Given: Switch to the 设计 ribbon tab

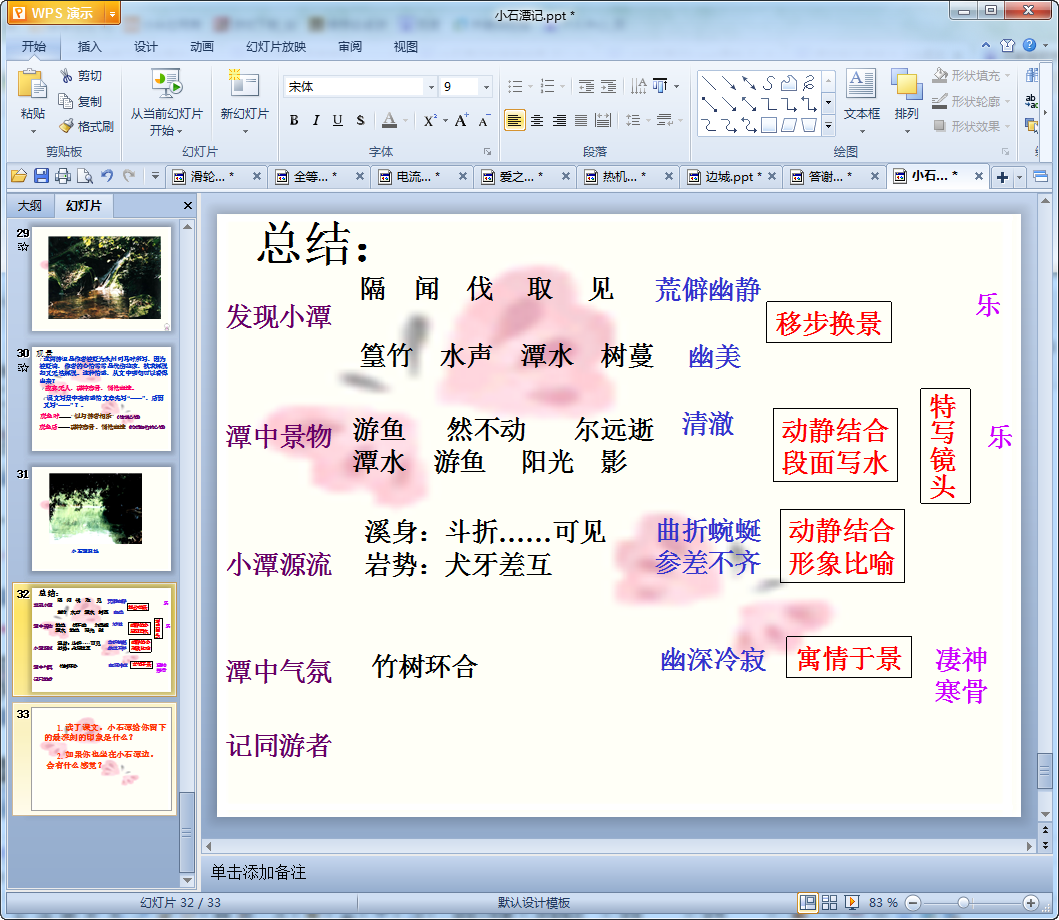Looking at the screenshot, I should pyautogui.click(x=145, y=47).
